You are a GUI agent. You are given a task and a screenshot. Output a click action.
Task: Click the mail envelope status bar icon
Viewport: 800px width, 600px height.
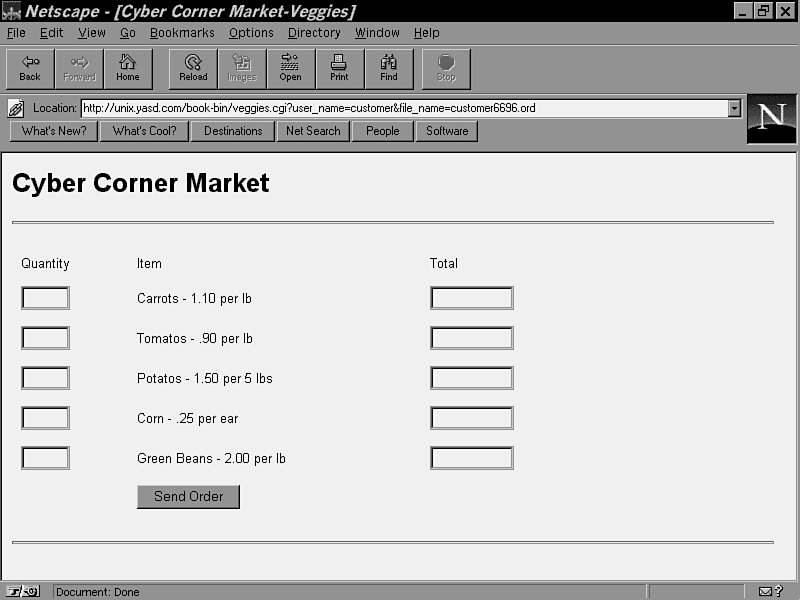point(766,591)
